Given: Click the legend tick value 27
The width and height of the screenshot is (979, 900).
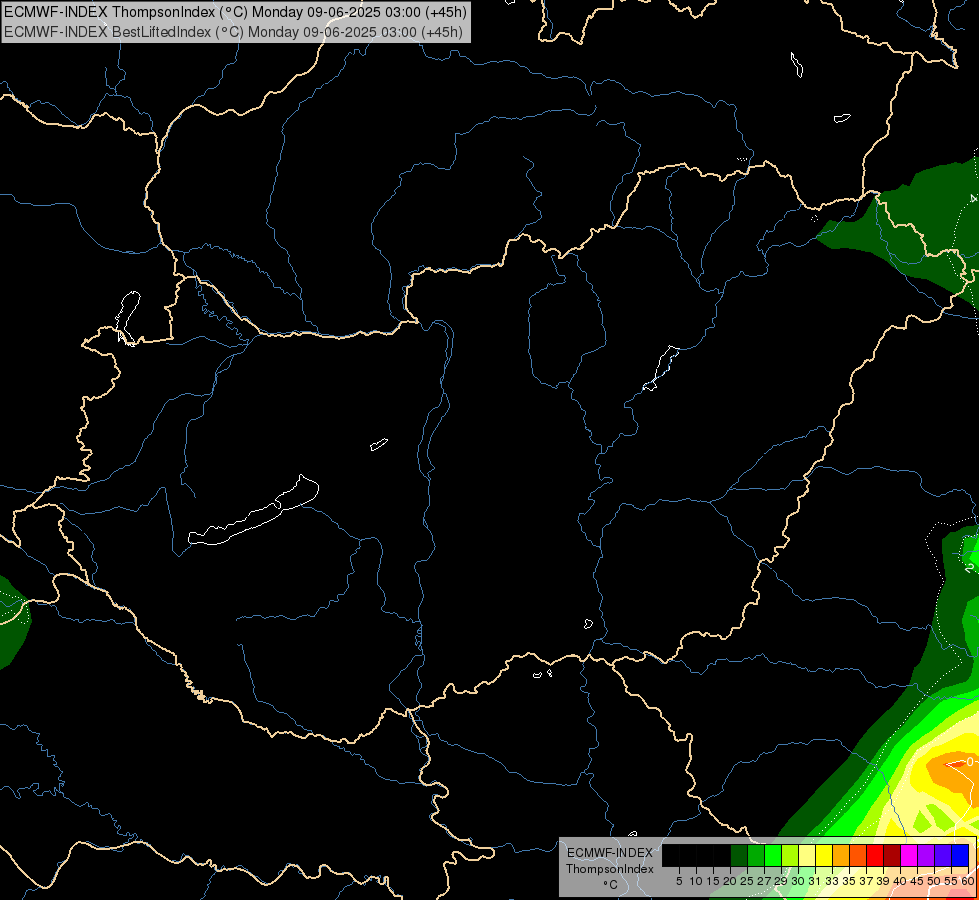Looking at the screenshot, I should [x=764, y=881].
